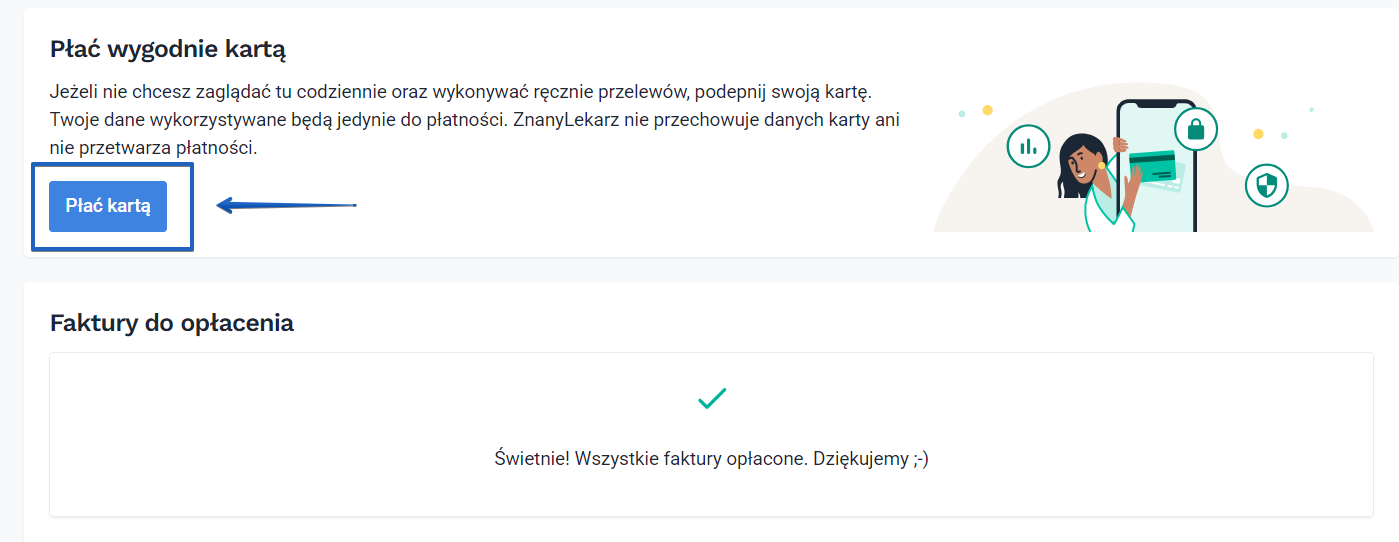Screen dimensions: 1399x542
Task: Click the blue "Płać kartą" button
Action: coord(108,206)
